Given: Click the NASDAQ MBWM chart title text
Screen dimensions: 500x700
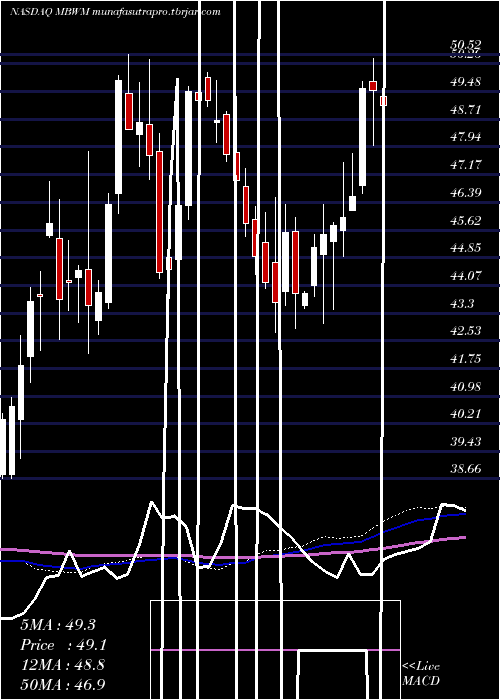Looking at the screenshot, I should [x=115, y=12].
